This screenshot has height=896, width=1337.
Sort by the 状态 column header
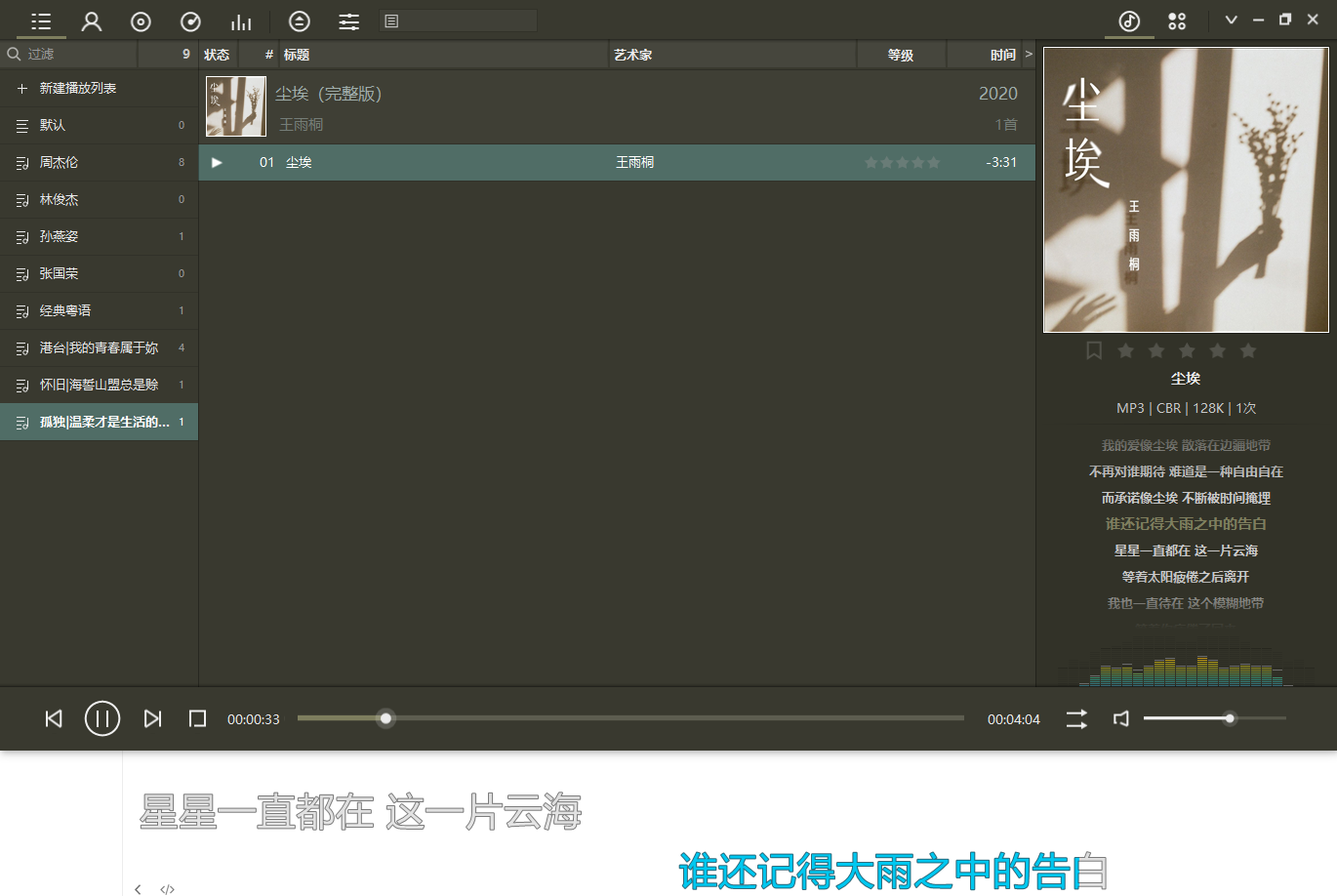point(217,55)
